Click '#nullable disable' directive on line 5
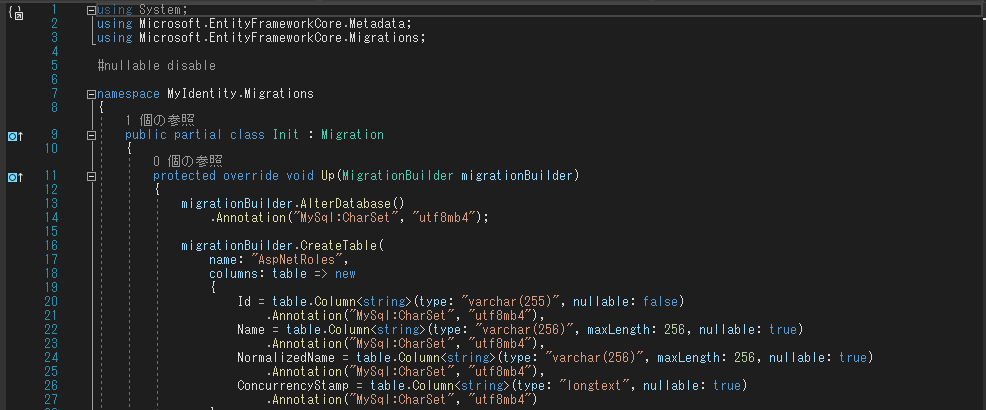This screenshot has height=410, width=986. coord(157,66)
